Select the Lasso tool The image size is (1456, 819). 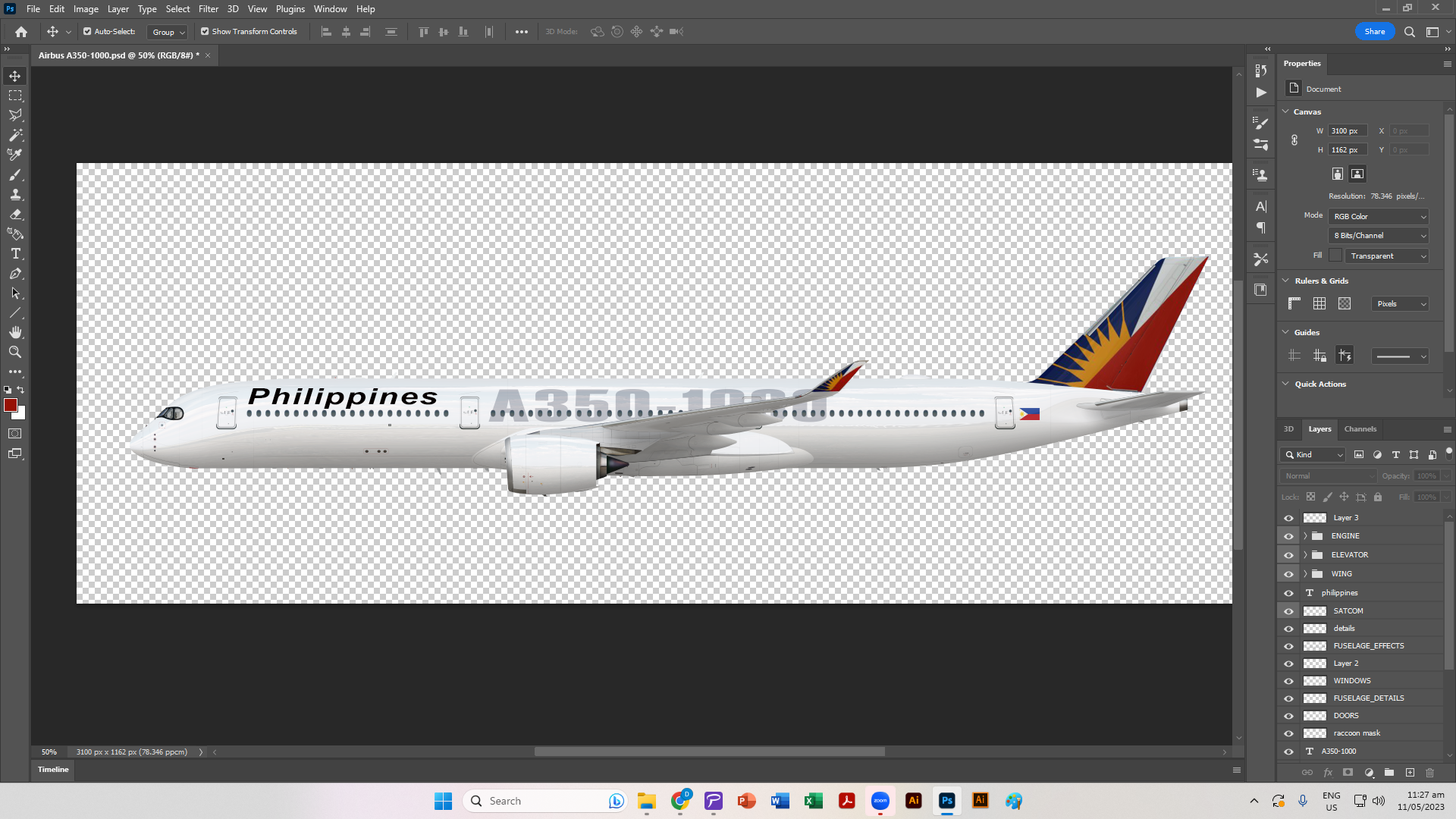[x=15, y=115]
